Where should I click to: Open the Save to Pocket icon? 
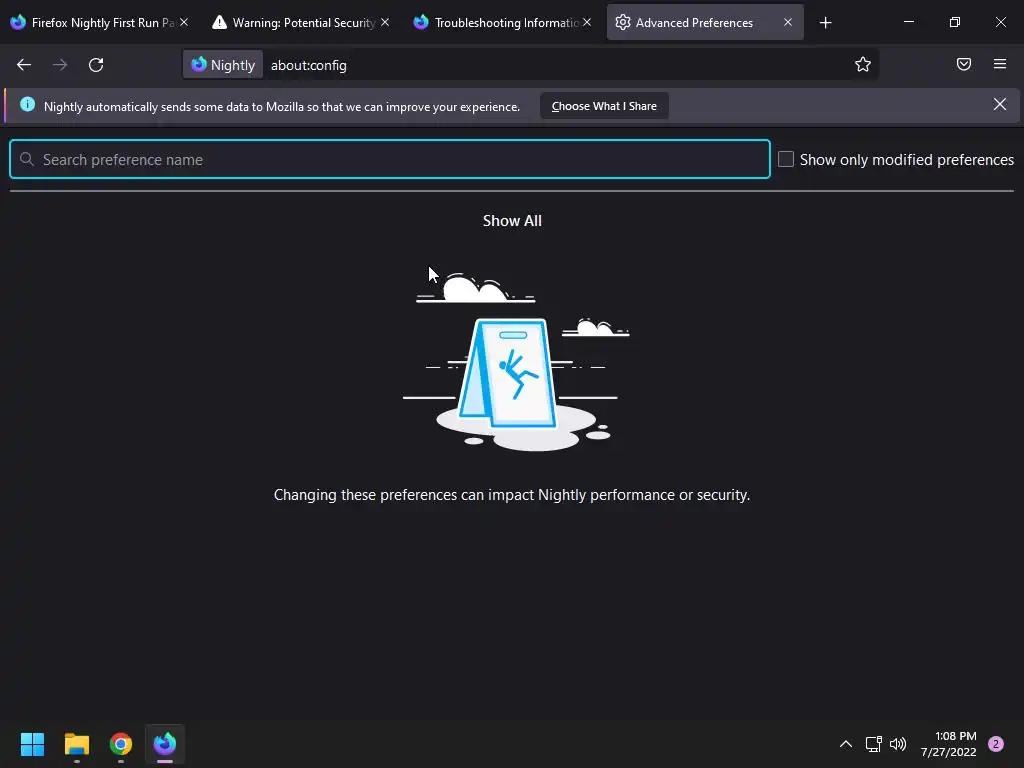963,64
